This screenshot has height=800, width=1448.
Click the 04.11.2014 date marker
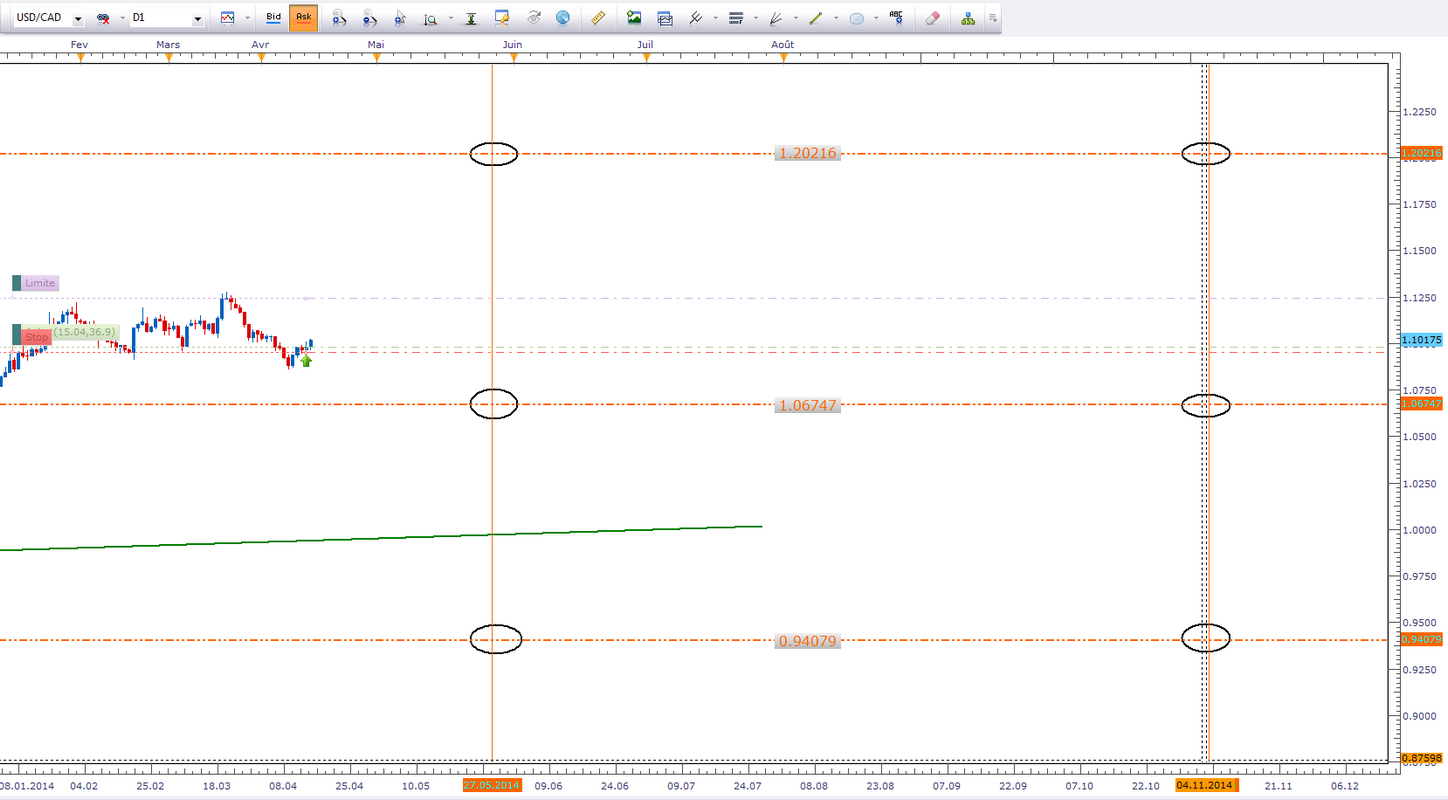coord(1206,786)
